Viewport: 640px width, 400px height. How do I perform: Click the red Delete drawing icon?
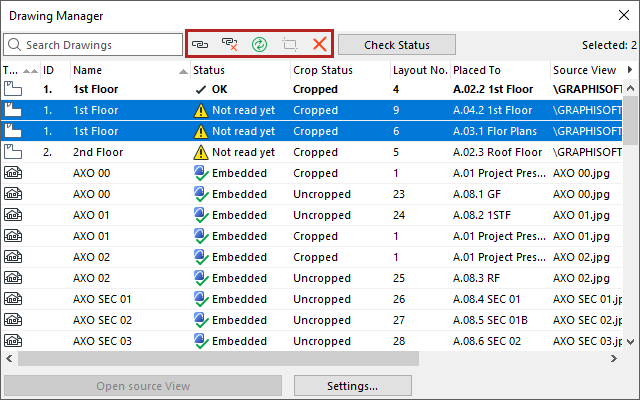click(319, 45)
